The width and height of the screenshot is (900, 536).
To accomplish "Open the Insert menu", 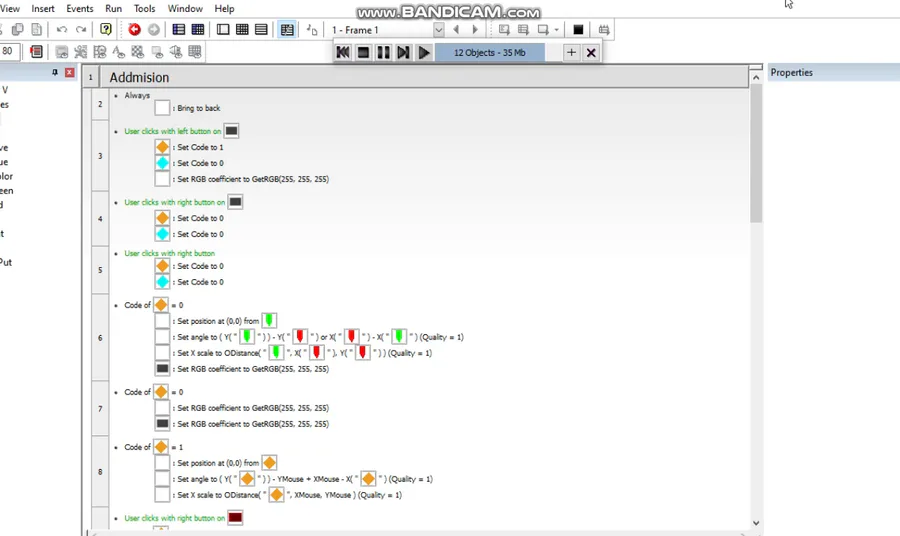I will point(43,9).
